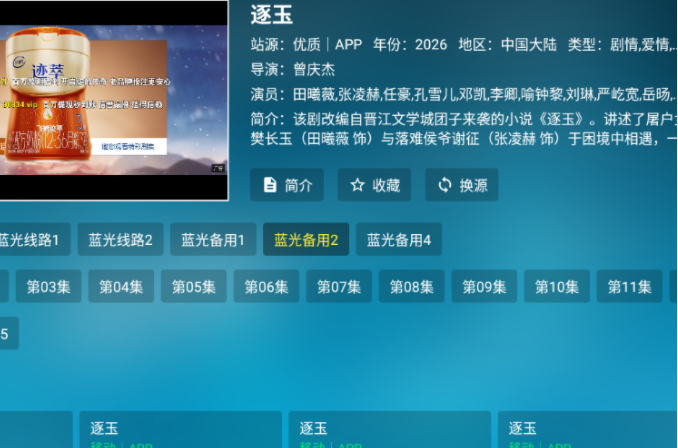Click the director name 曾庆杰

(314, 69)
